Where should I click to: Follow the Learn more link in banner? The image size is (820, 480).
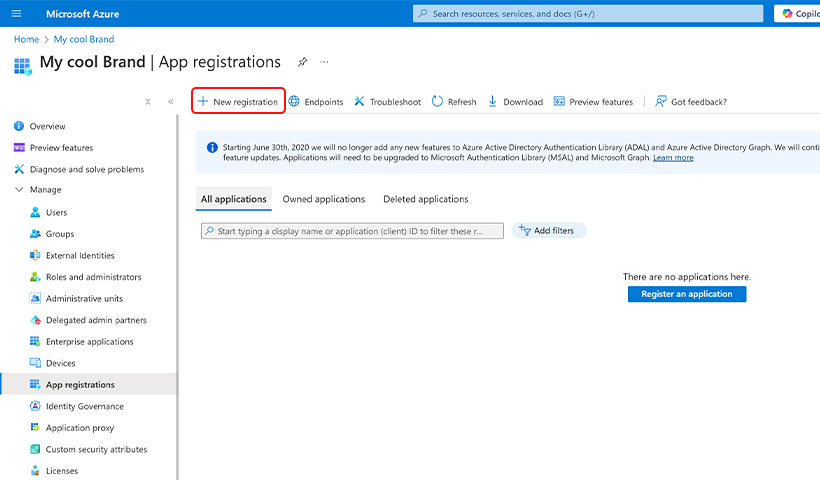(x=673, y=157)
